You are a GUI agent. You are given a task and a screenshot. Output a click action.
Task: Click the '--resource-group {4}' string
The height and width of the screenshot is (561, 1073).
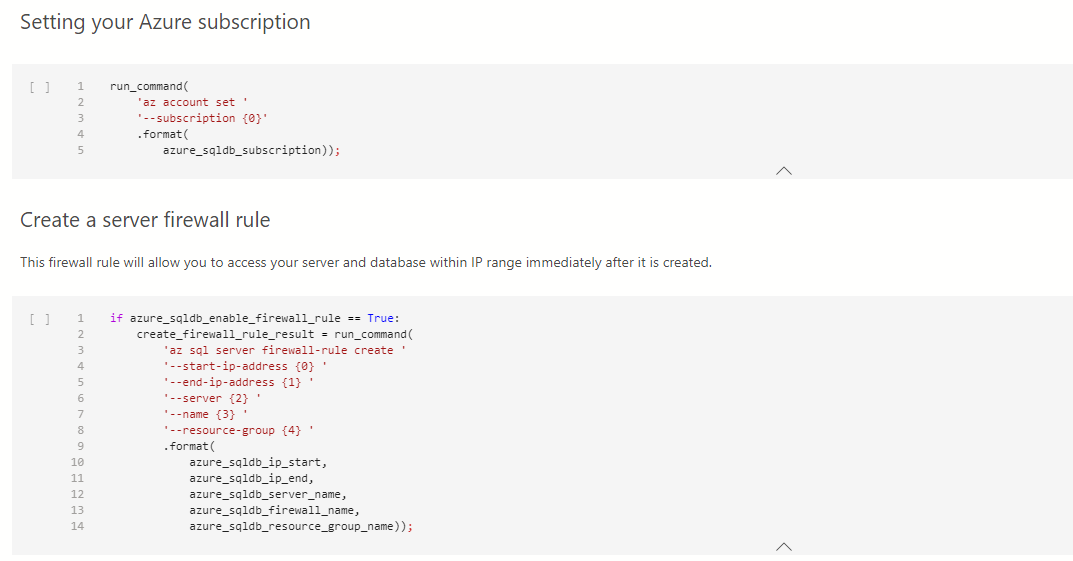click(x=238, y=430)
